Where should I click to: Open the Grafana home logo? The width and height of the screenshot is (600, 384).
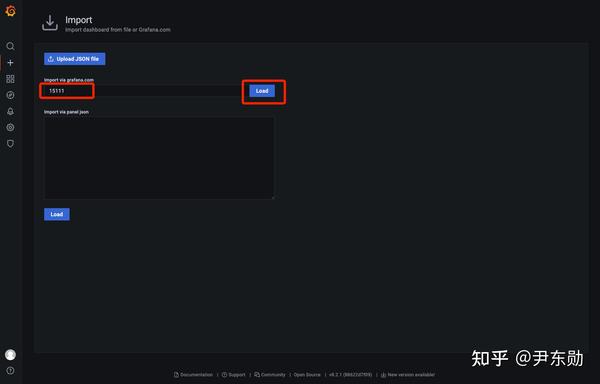coord(10,11)
